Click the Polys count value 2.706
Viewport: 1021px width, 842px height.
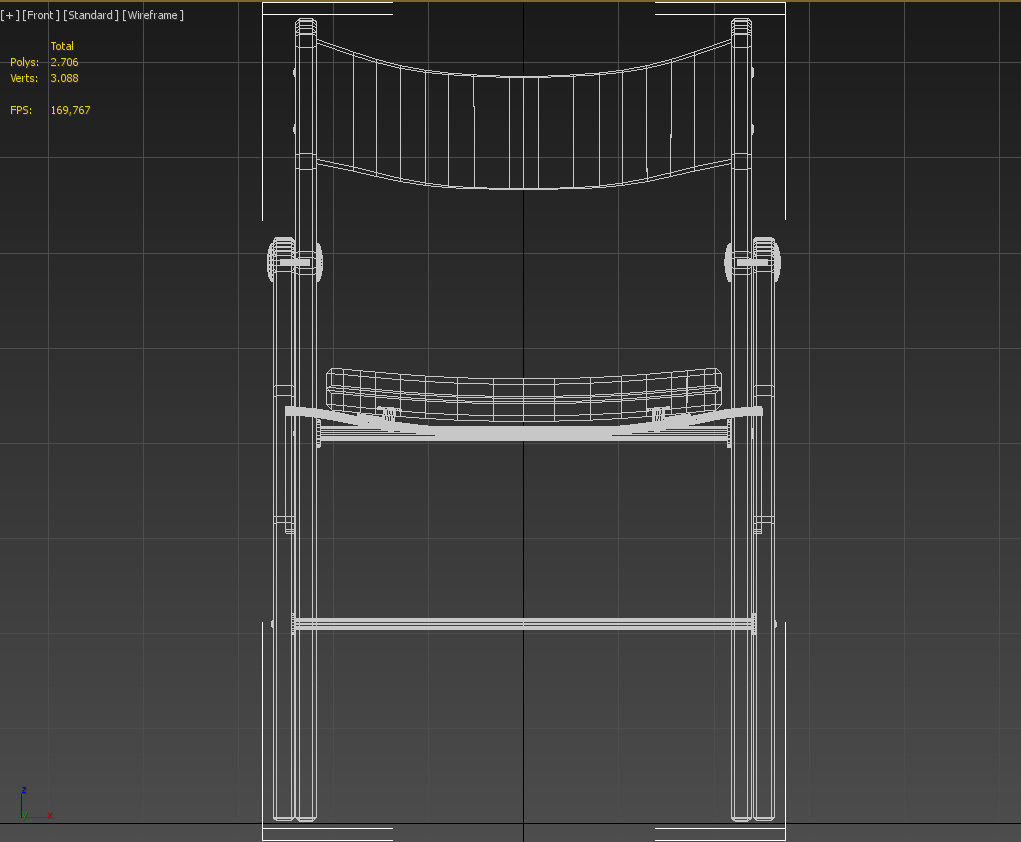click(x=64, y=62)
